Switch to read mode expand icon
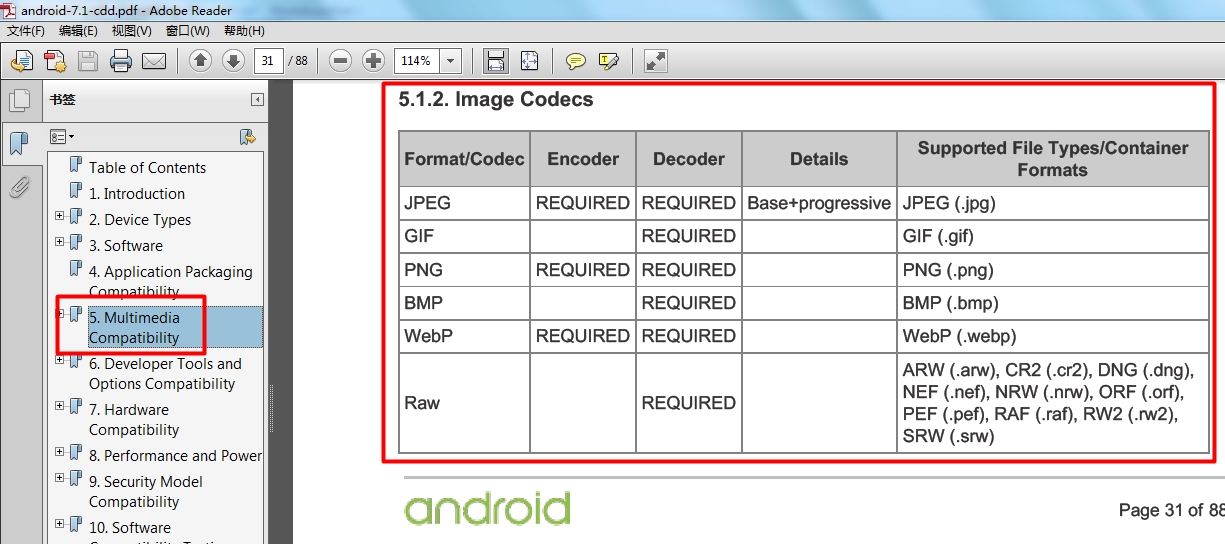1225x544 pixels. (x=656, y=61)
